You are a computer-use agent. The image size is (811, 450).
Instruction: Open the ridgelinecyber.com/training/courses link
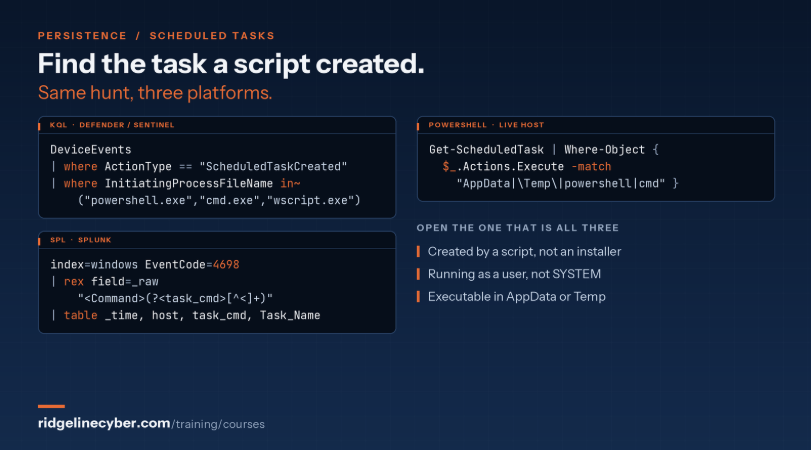pos(151,424)
